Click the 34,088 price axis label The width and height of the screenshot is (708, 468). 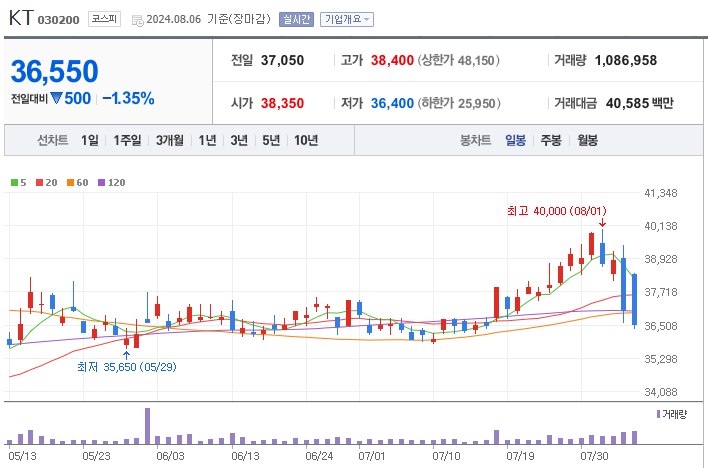(x=661, y=392)
